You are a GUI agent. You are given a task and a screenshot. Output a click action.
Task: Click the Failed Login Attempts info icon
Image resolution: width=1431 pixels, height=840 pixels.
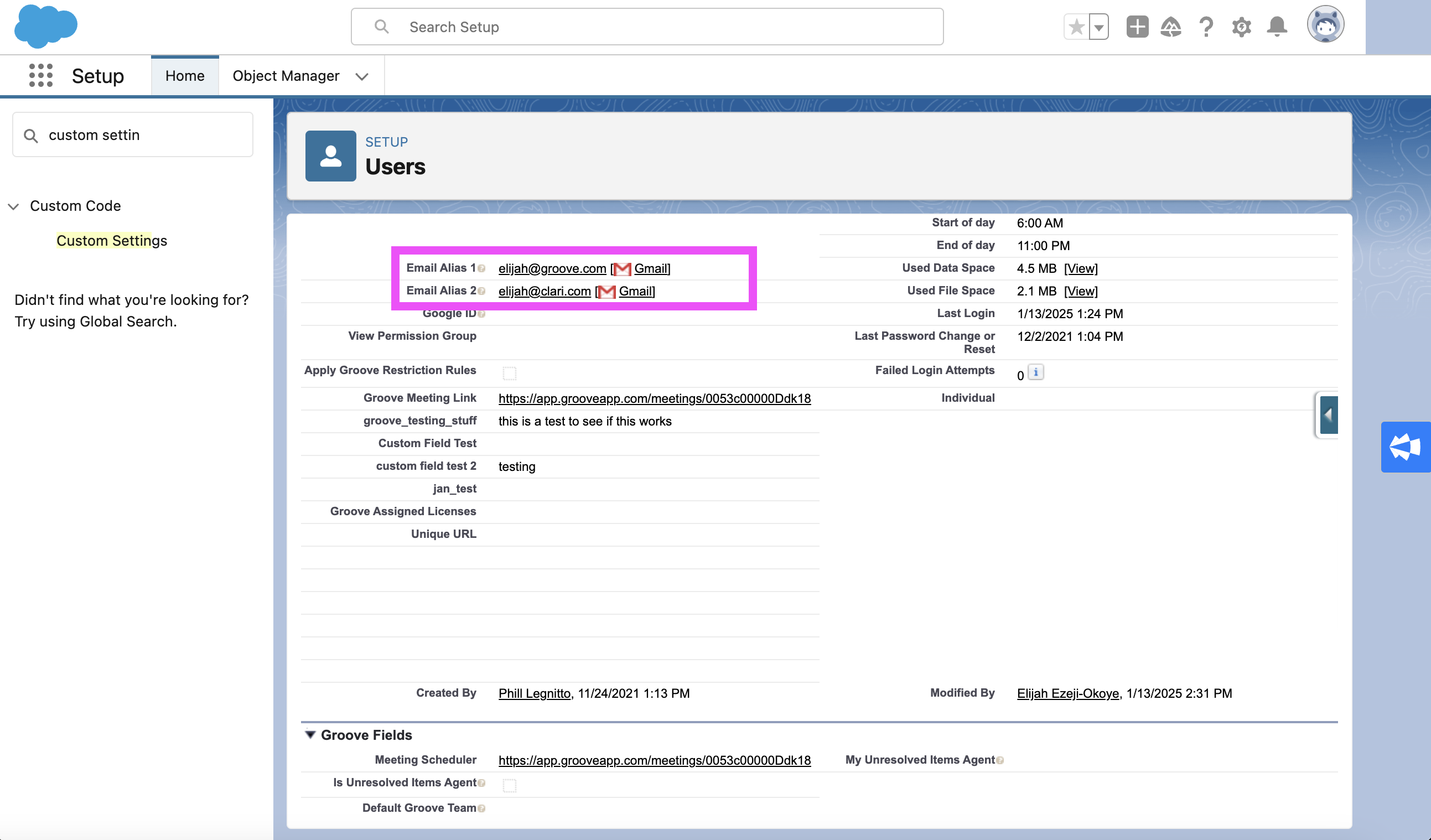(1036, 372)
